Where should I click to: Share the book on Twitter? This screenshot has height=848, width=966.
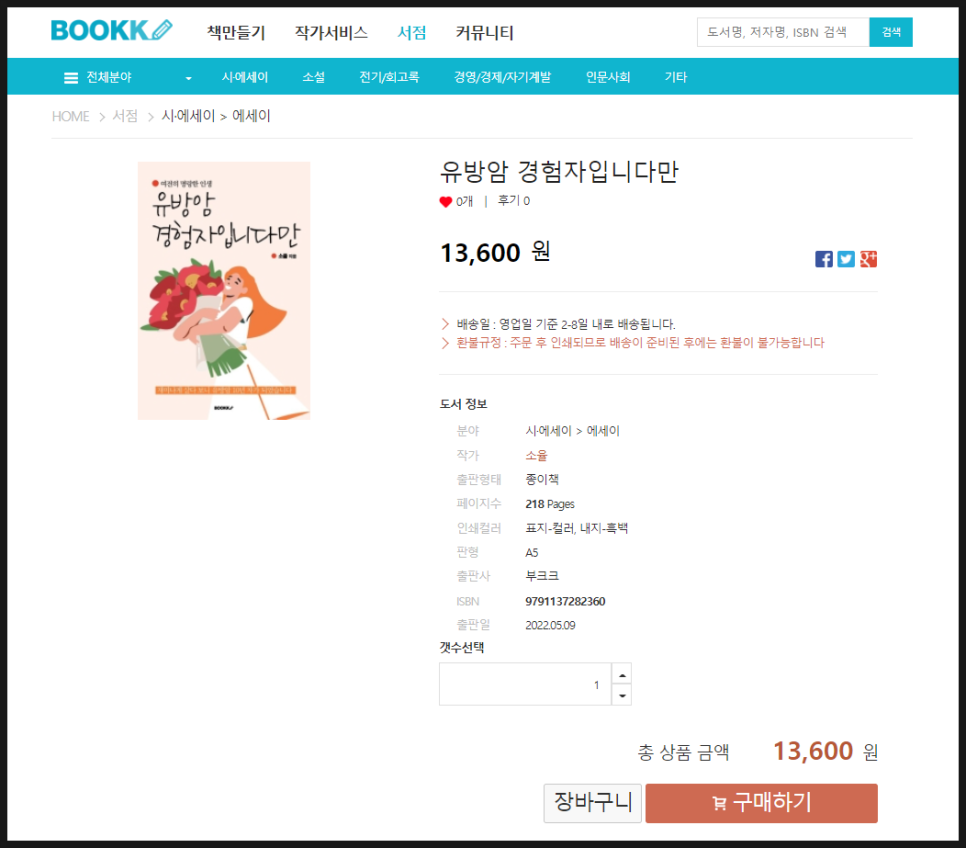pyautogui.click(x=846, y=259)
